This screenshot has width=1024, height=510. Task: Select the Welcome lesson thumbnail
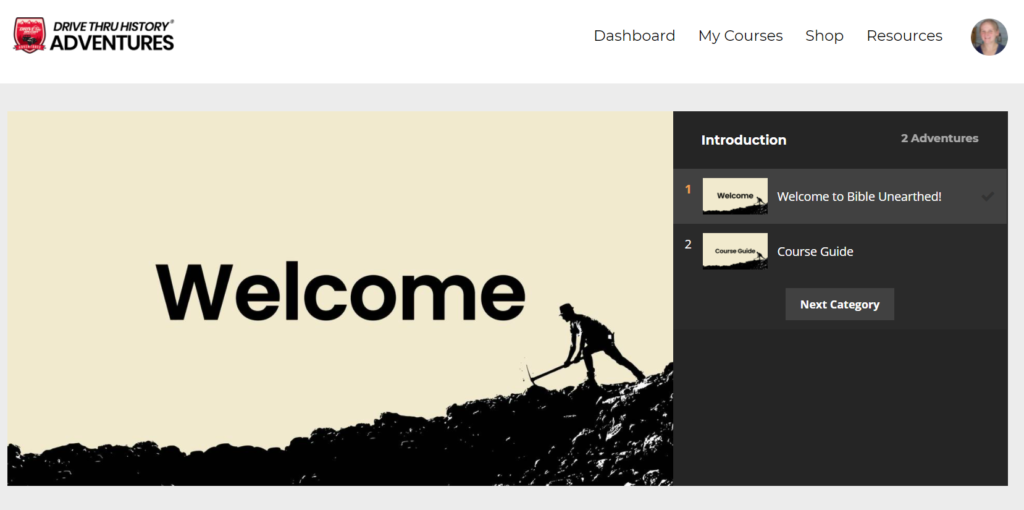pyautogui.click(x=735, y=196)
